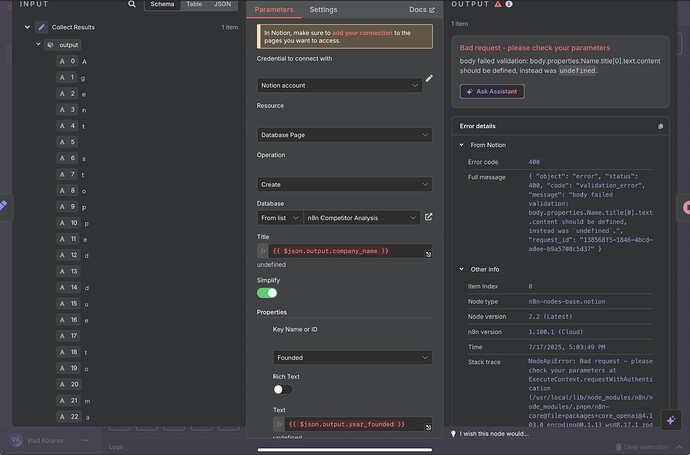Click the error code 400 value
690x455 pixels.
[x=534, y=162]
